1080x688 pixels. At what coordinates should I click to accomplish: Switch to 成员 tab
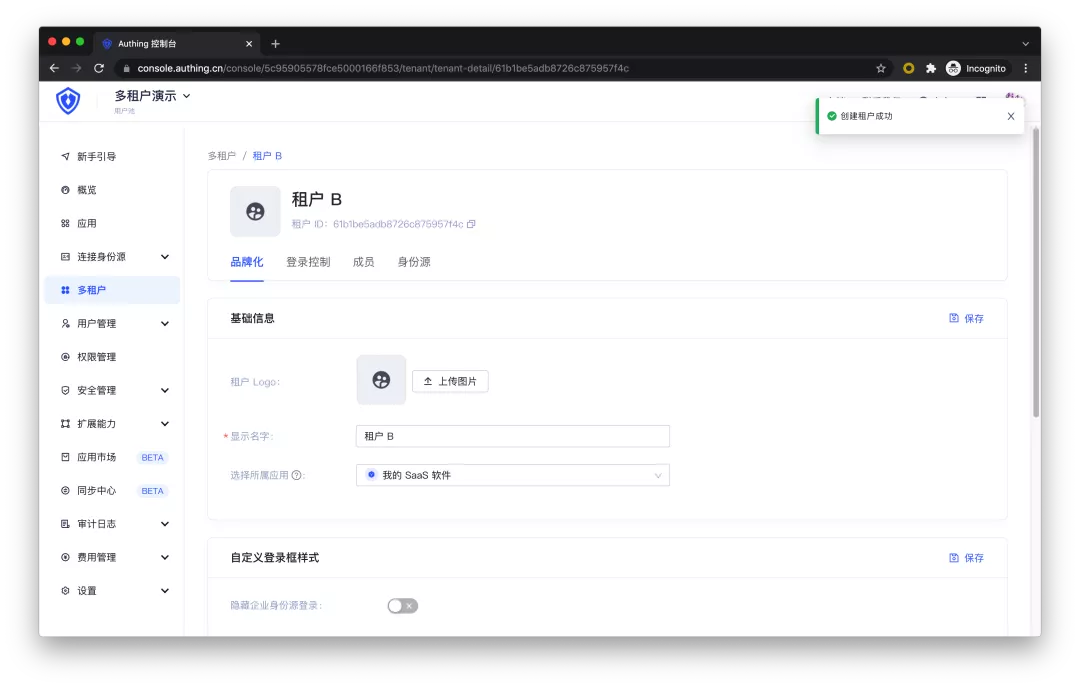(363, 262)
